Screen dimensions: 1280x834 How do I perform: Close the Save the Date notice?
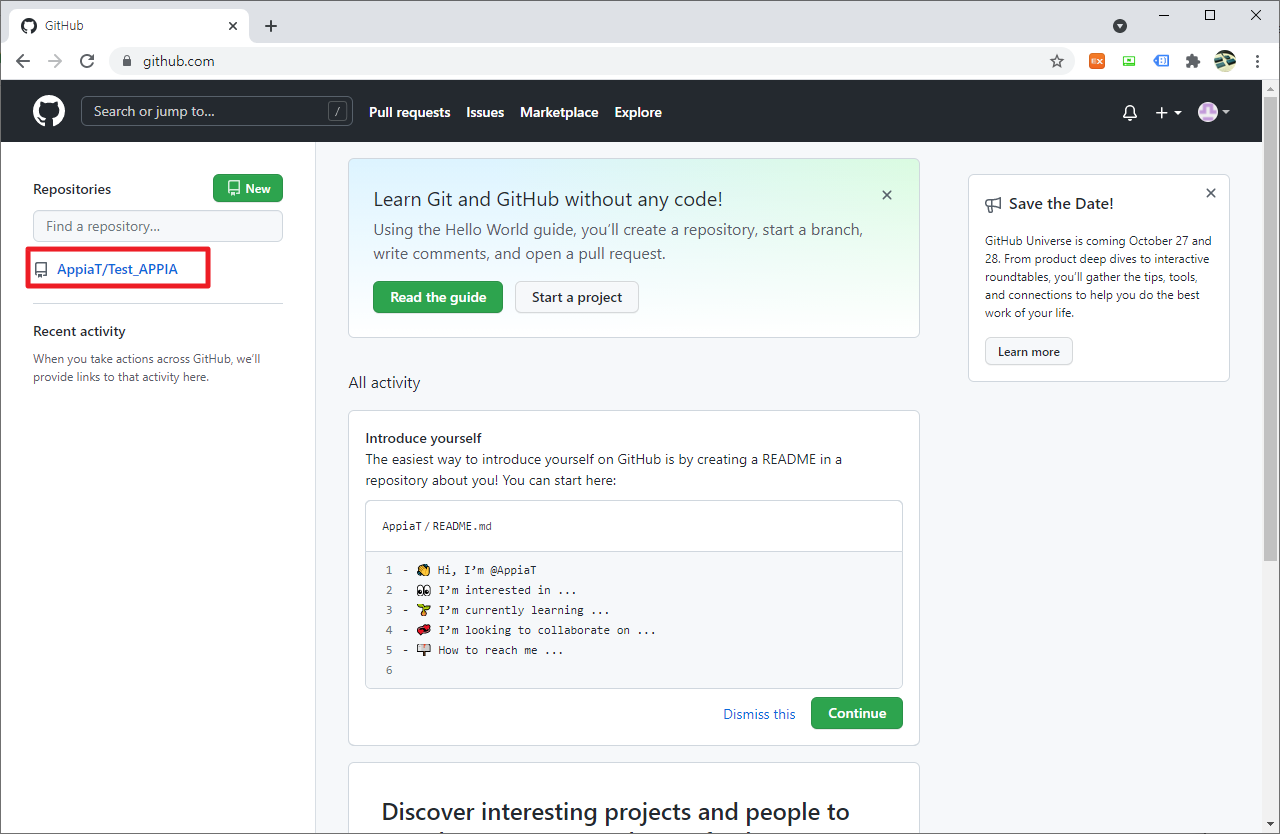tap(1211, 193)
